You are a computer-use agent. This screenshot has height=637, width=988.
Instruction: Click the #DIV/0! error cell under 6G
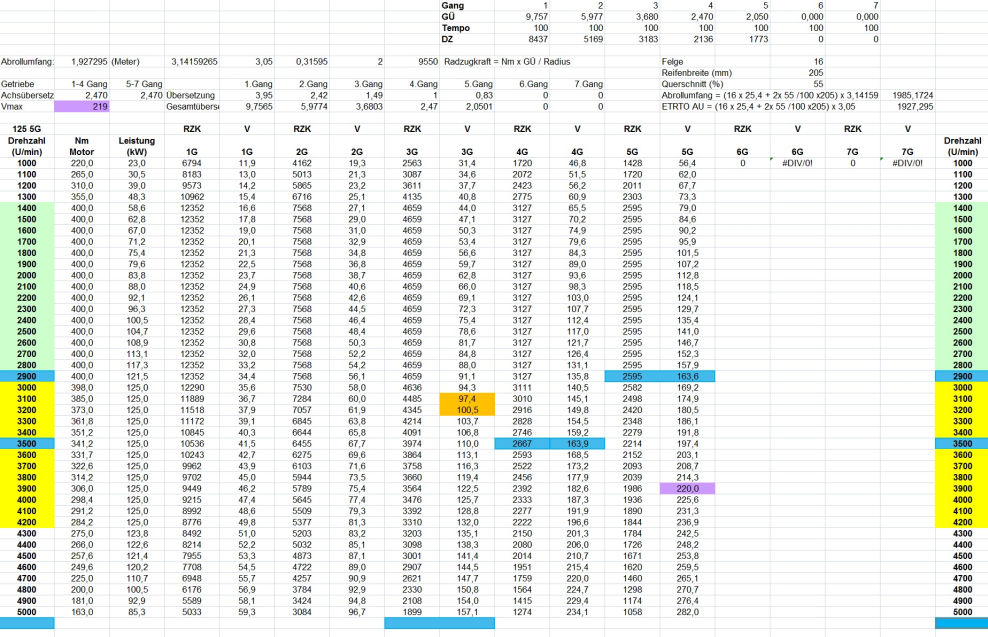point(798,163)
